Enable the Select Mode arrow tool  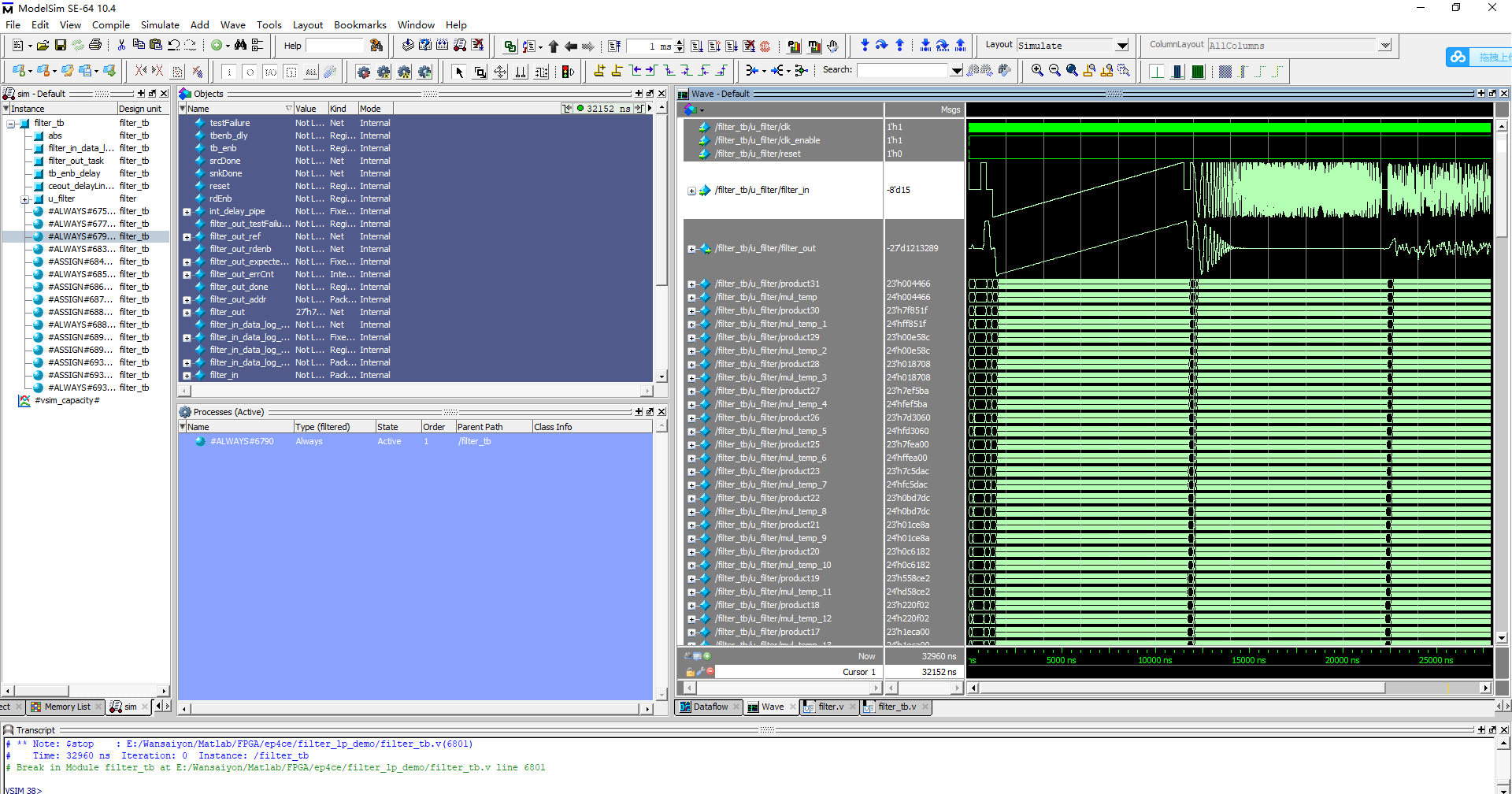click(x=459, y=72)
